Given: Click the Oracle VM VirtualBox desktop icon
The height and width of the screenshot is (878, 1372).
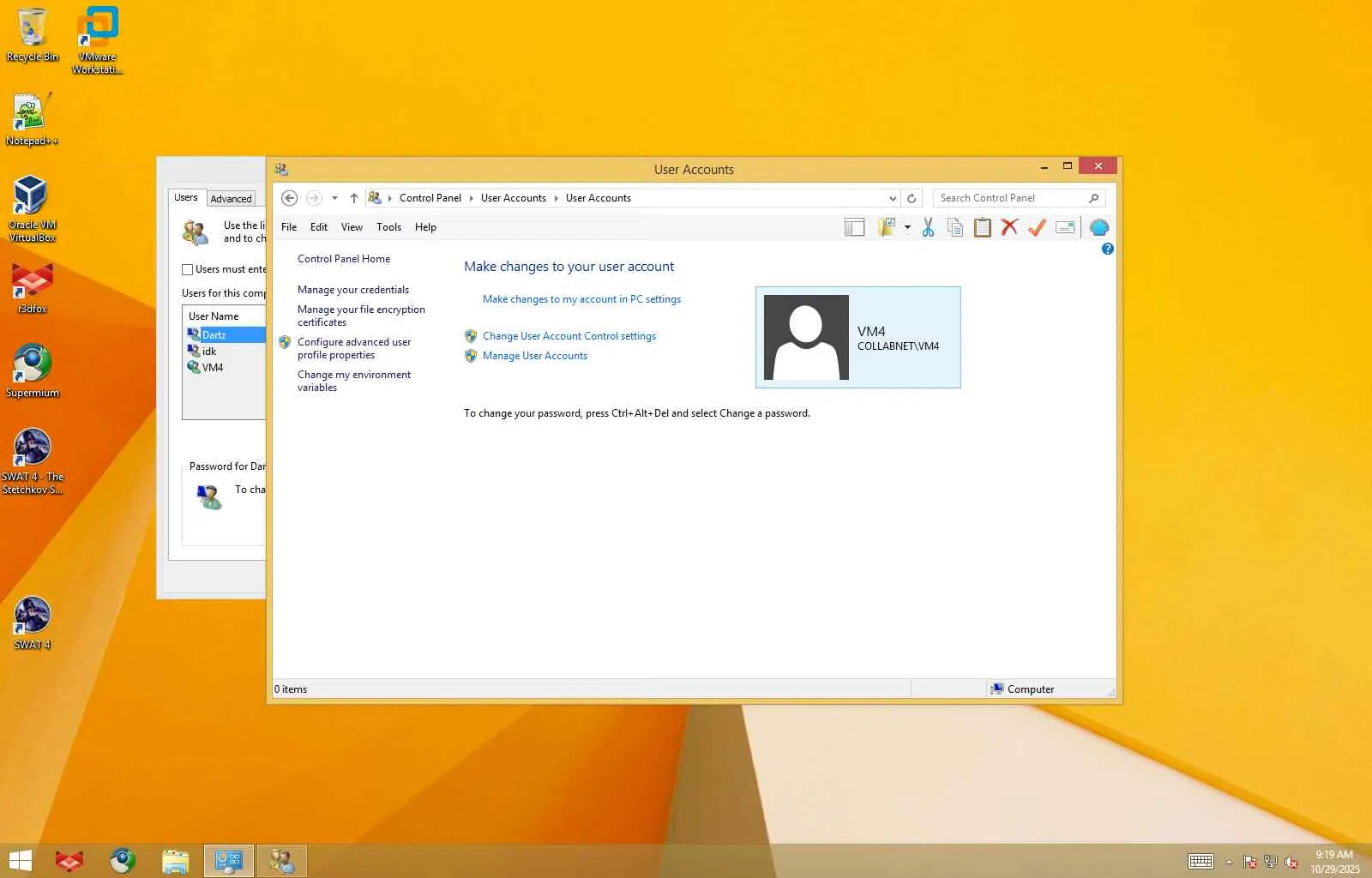Looking at the screenshot, I should [33, 208].
